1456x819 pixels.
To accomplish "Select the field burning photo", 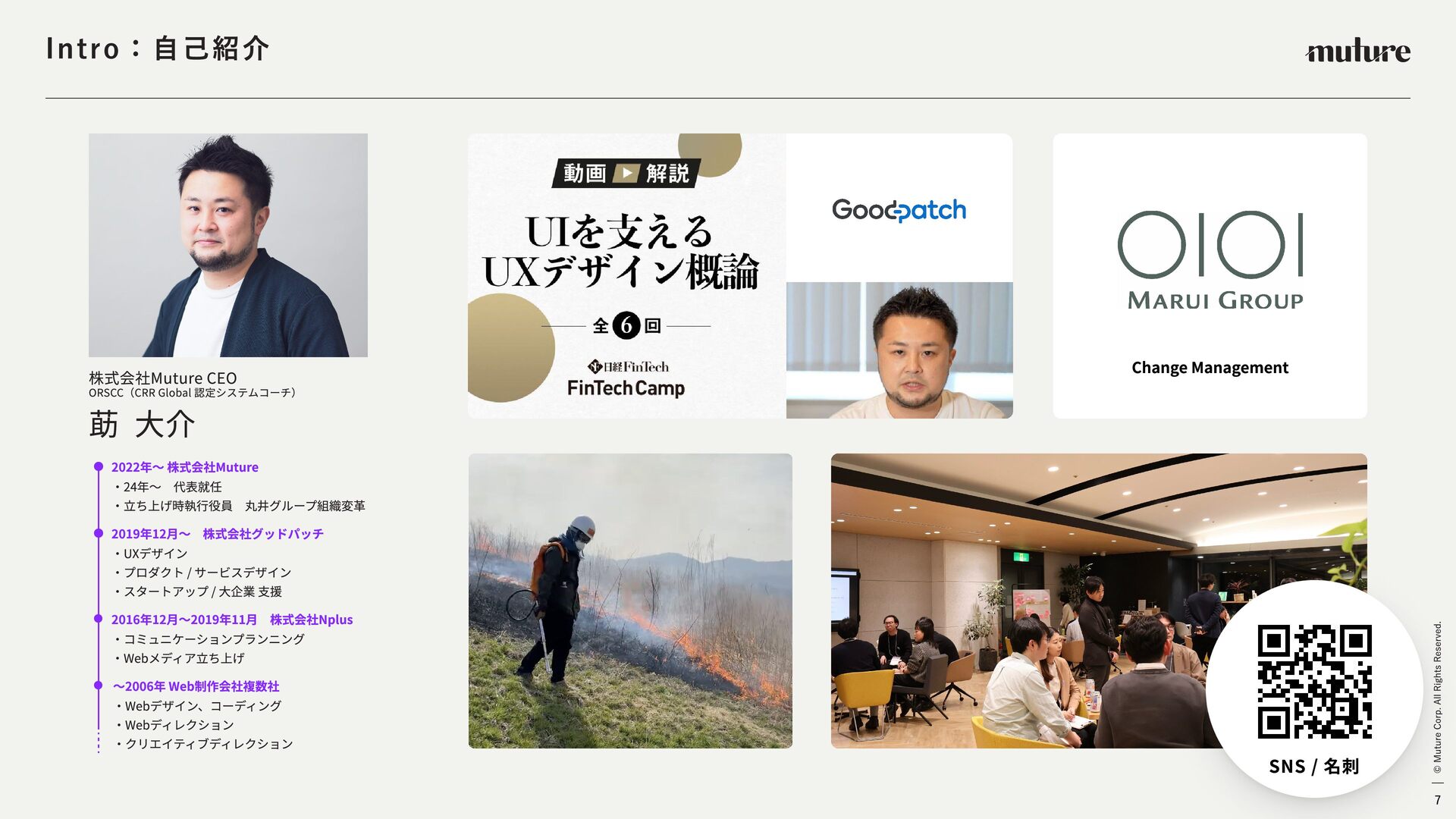I will (x=629, y=601).
